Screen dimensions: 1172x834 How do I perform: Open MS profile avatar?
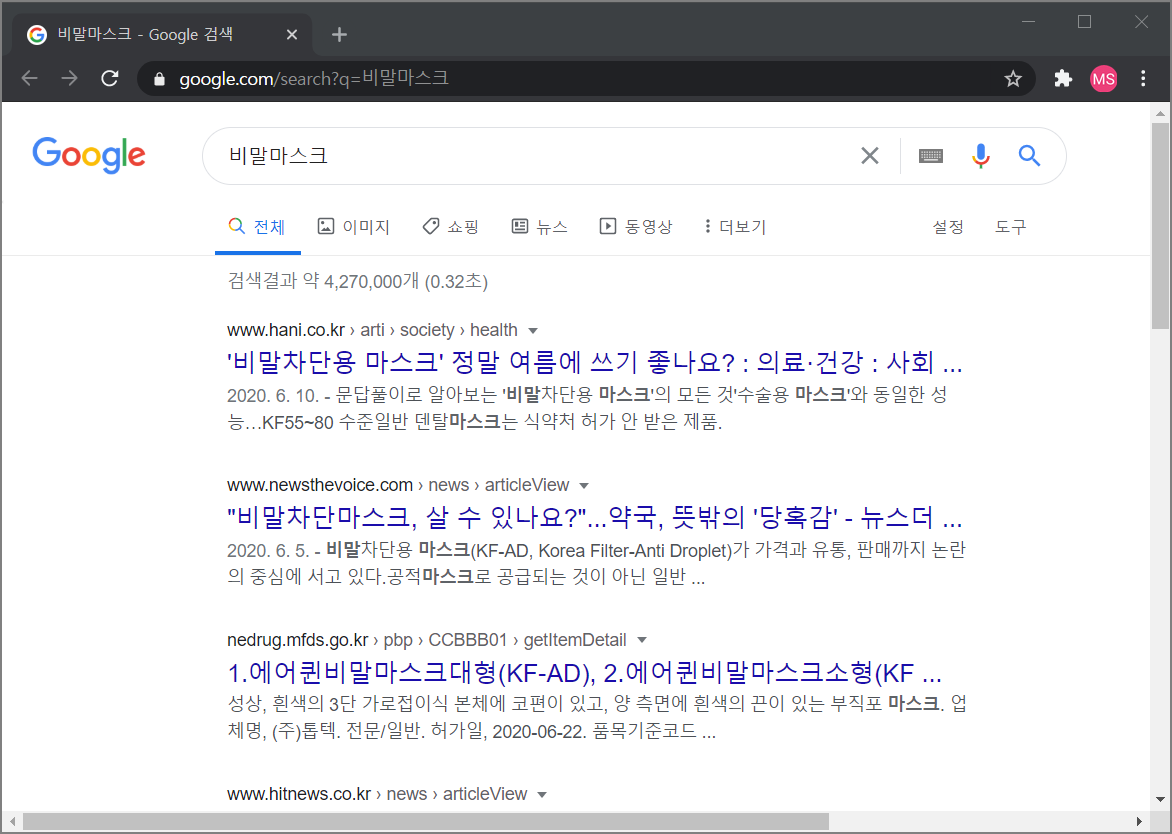1103,78
